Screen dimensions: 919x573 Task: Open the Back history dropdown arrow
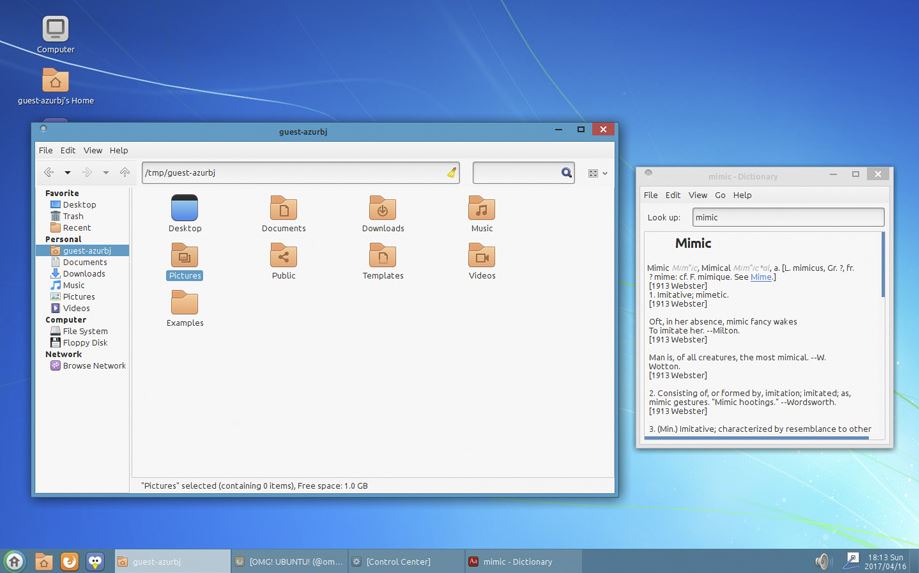click(68, 173)
